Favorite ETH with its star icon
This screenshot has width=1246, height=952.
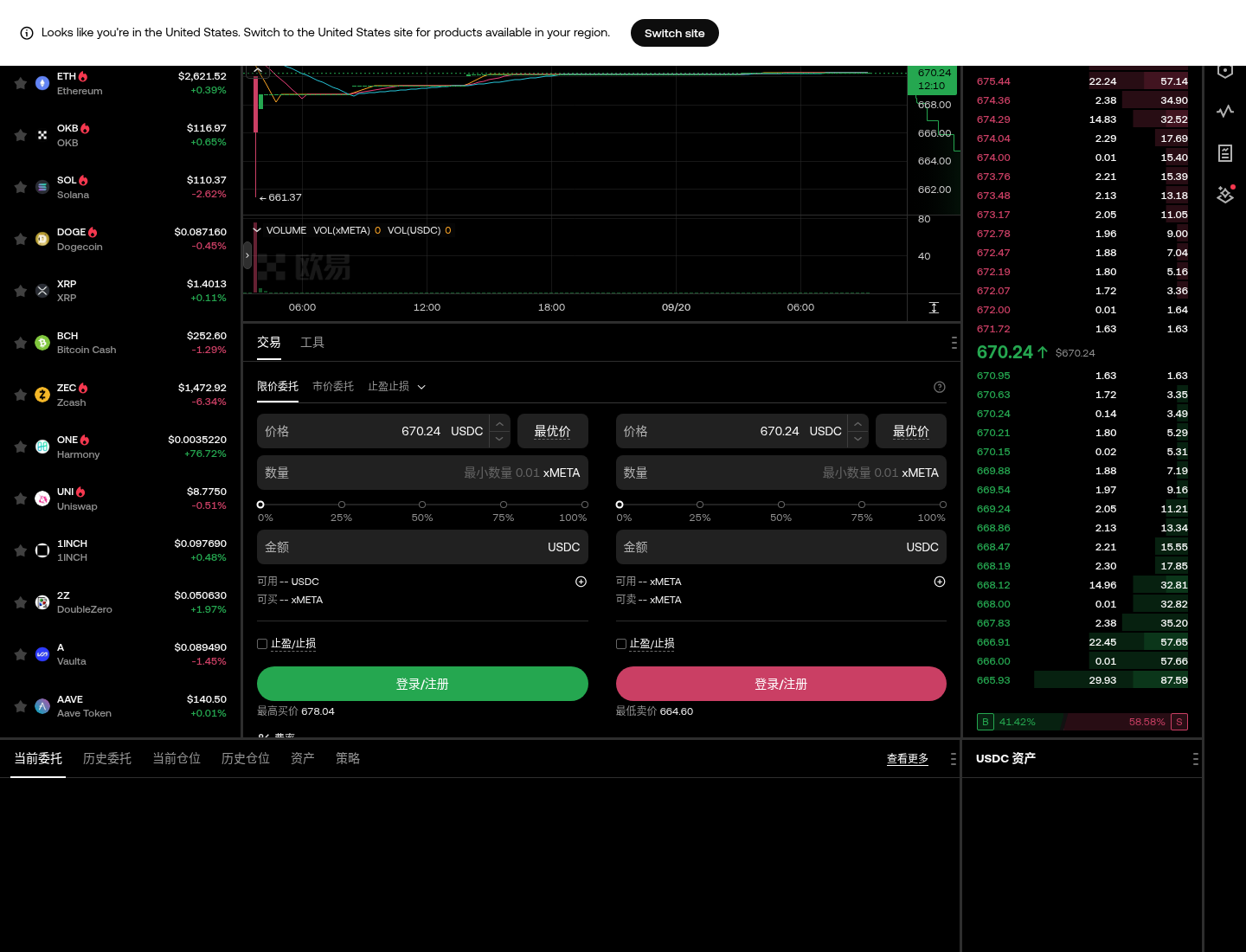[21, 83]
